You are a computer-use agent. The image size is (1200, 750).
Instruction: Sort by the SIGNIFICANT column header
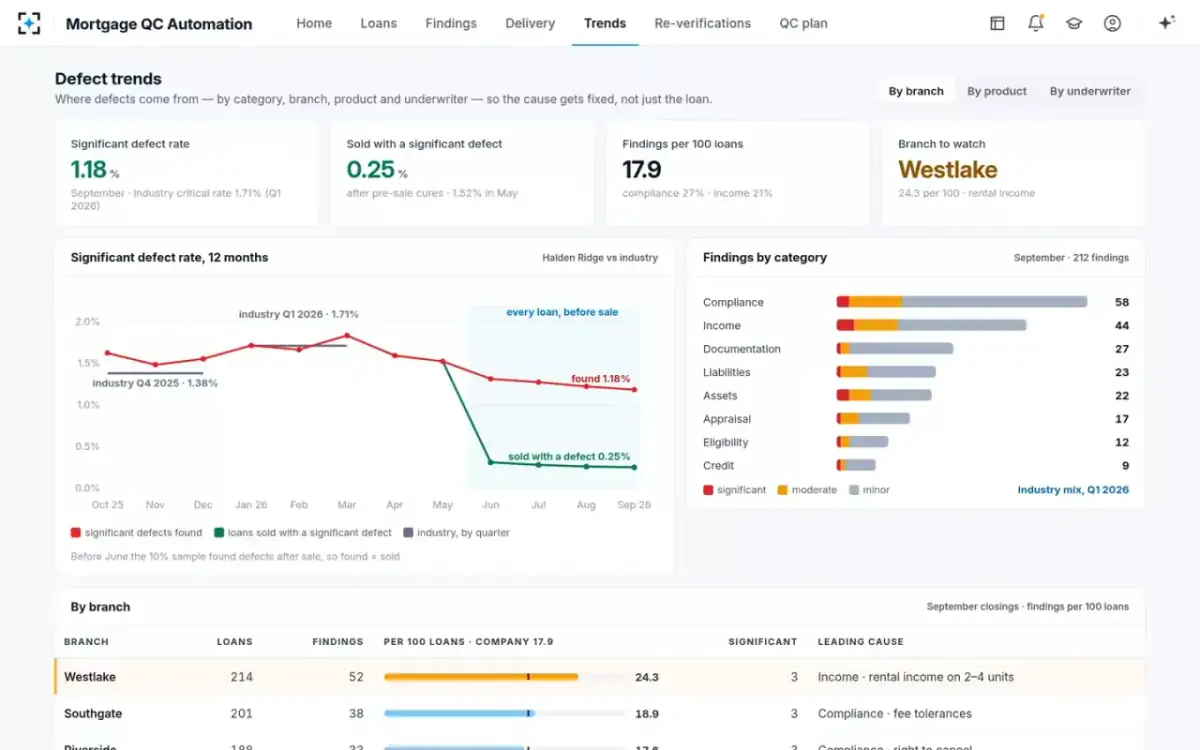(x=763, y=642)
